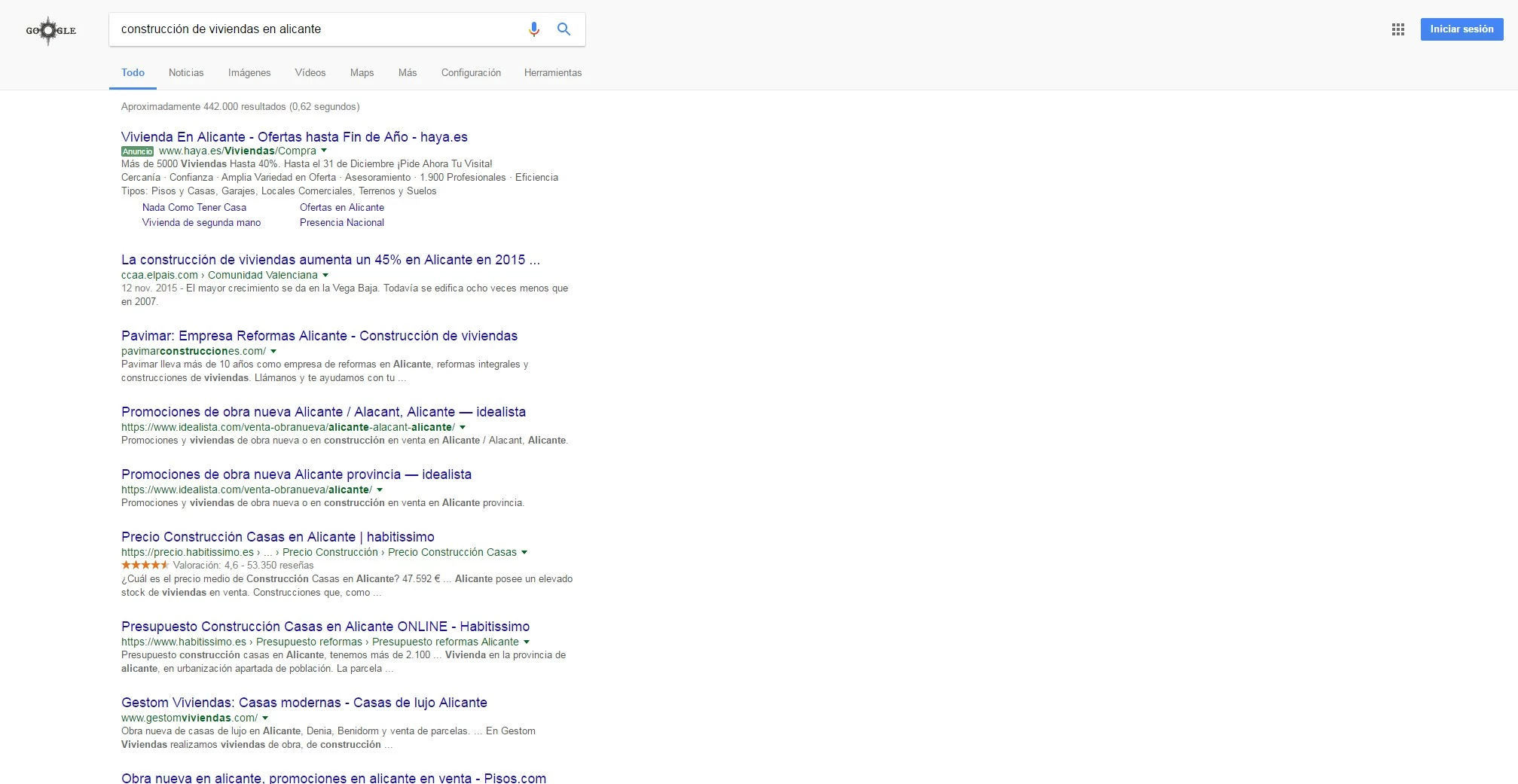Screen dimensions: 1518x784
Task: Click the star rating of the habitissimo result
Action: [x=145, y=565]
